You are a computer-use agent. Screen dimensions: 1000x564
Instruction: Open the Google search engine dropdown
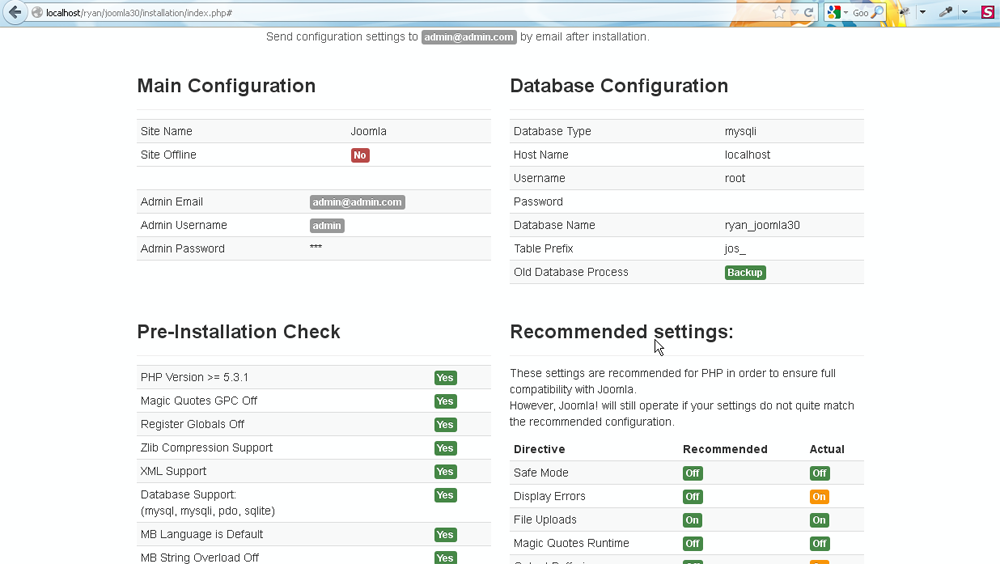click(846, 13)
